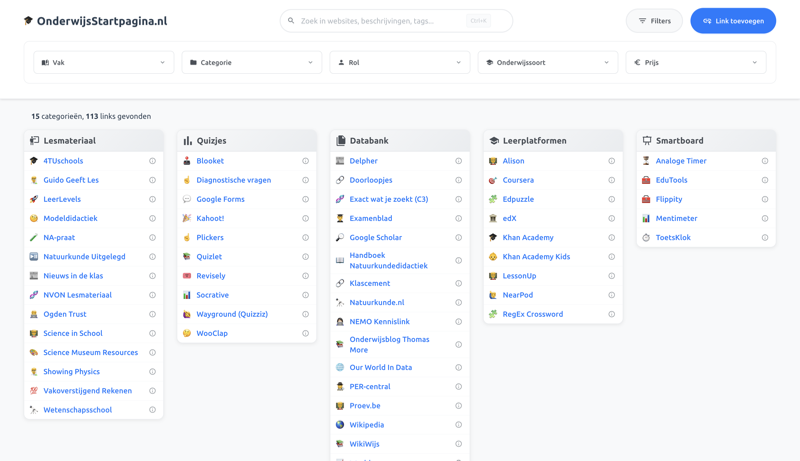The height and width of the screenshot is (461, 800).
Task: View info for Socrative
Action: (305, 295)
